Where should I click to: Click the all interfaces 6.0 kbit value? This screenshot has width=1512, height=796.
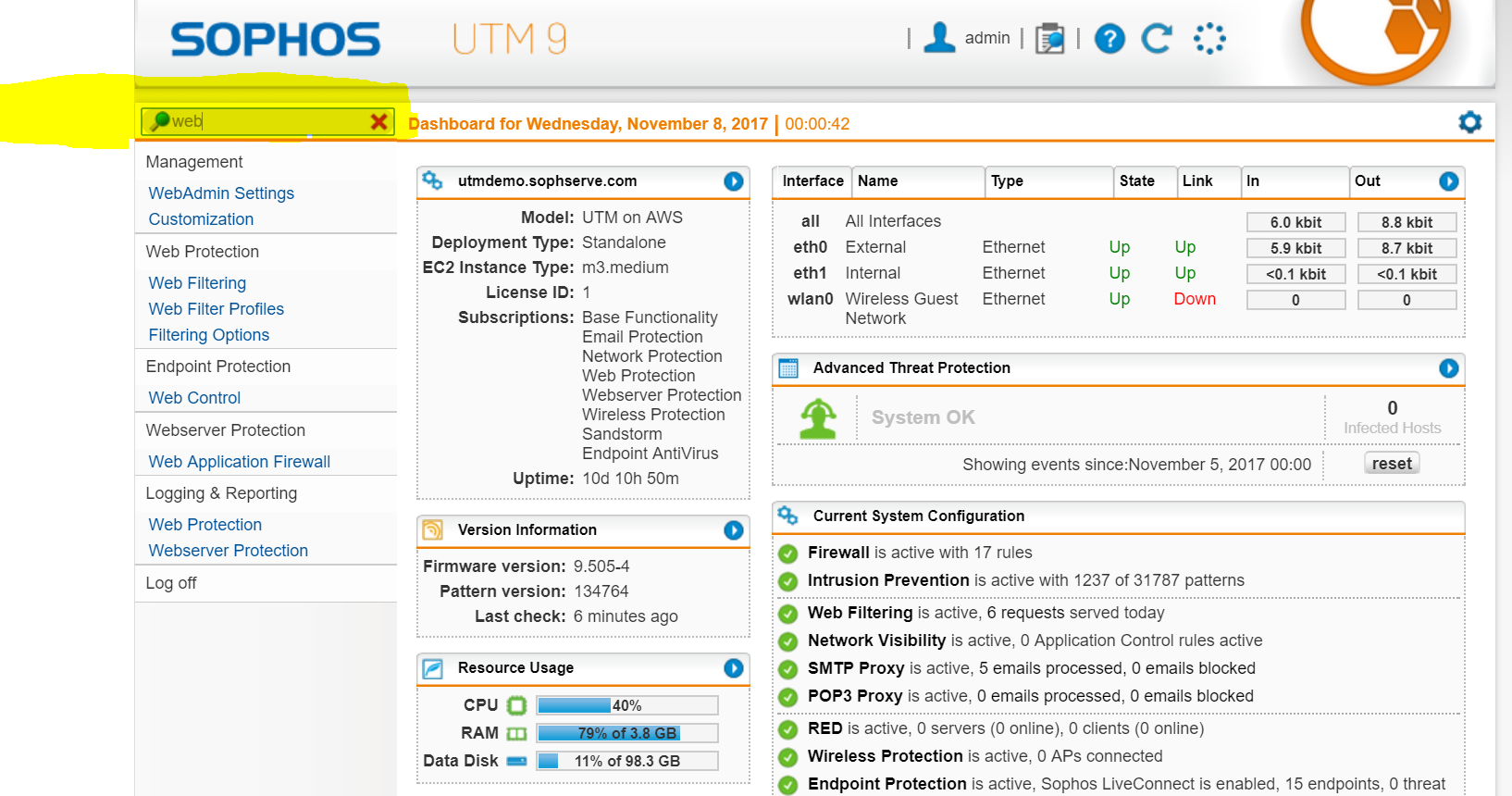pos(1295,222)
